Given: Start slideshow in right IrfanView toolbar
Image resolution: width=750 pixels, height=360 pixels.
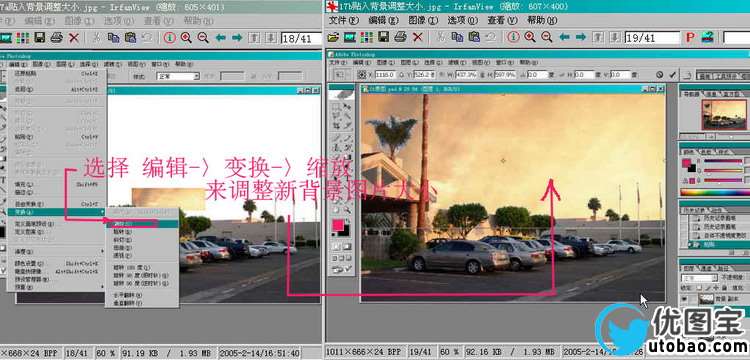Looking at the screenshot, I should pos(350,37).
